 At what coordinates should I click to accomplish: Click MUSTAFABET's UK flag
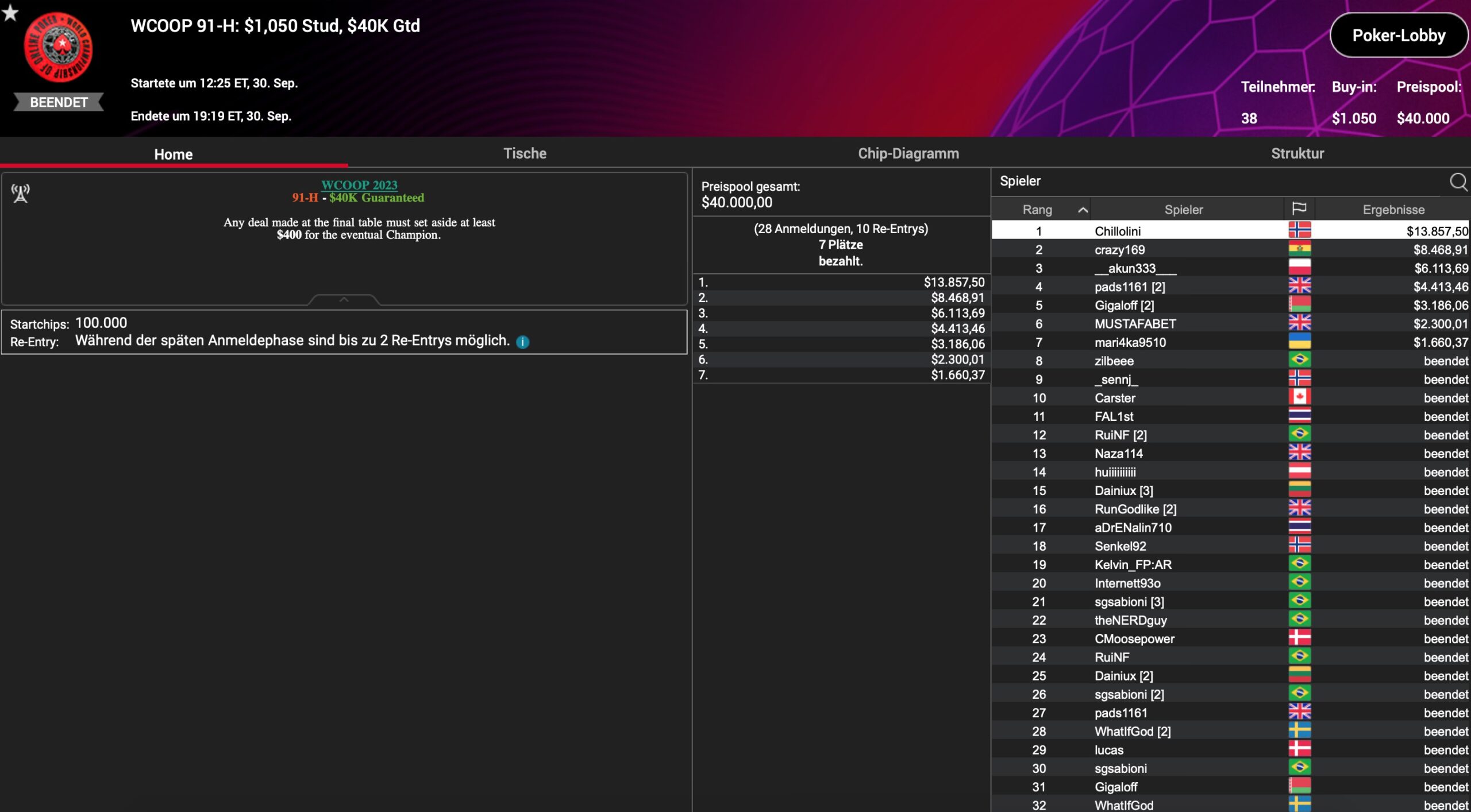click(x=1299, y=323)
